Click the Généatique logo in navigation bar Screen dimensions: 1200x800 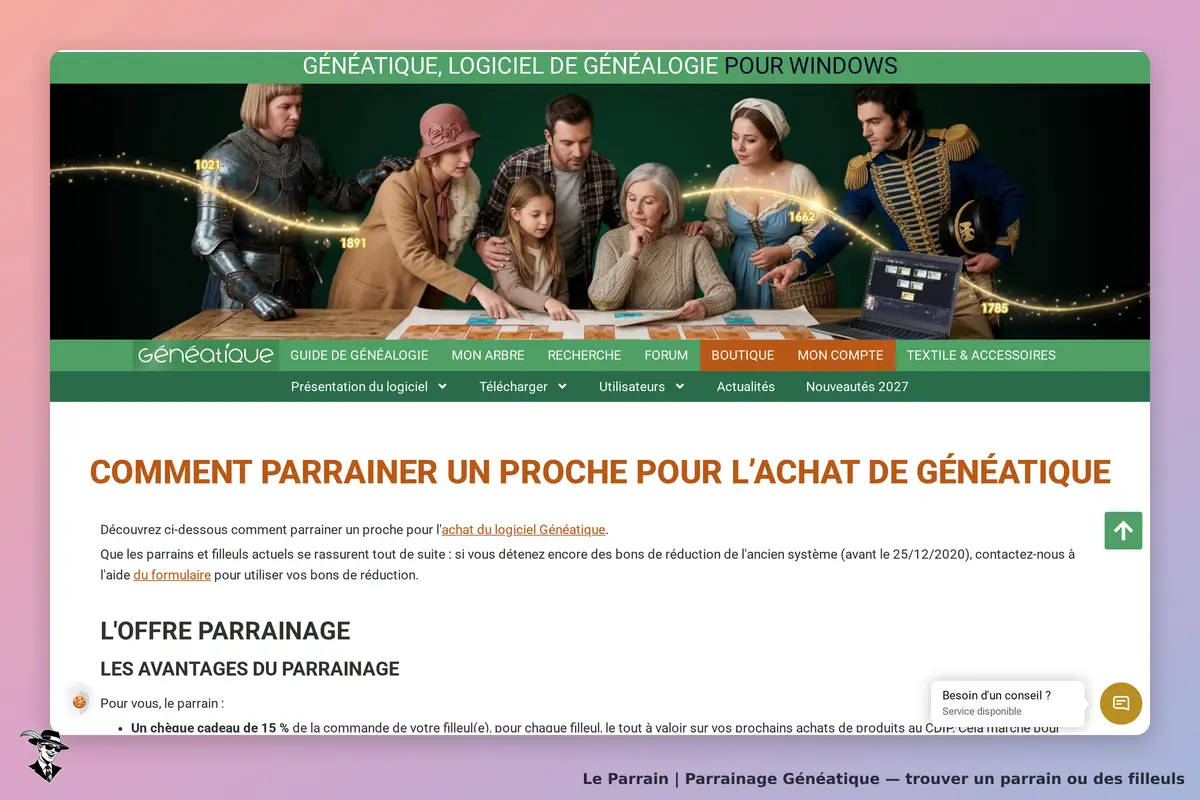point(206,355)
